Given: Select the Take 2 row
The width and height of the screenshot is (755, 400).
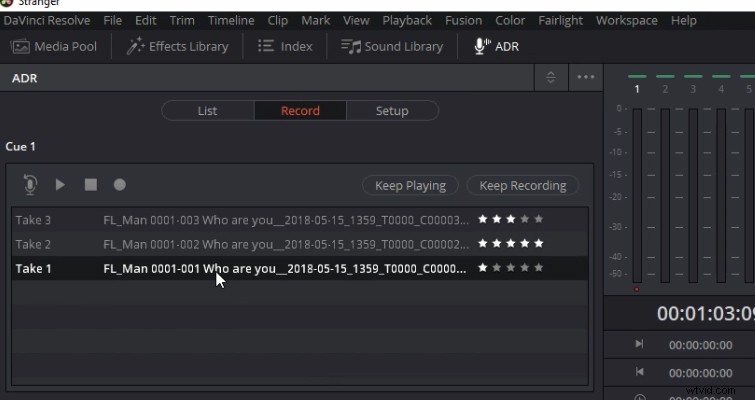Looking at the screenshot, I should coord(299,244).
